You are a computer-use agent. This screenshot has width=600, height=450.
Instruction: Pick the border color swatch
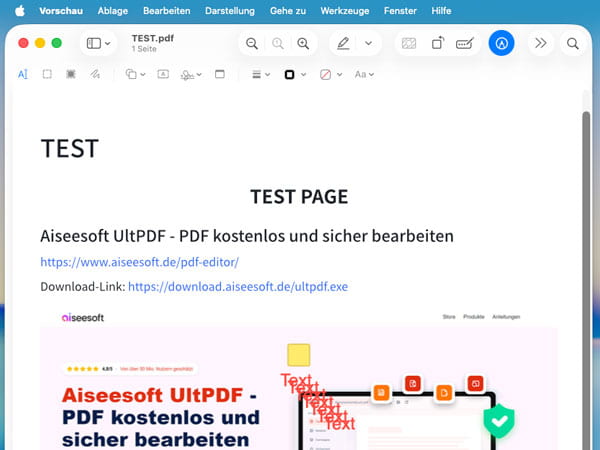[290, 74]
